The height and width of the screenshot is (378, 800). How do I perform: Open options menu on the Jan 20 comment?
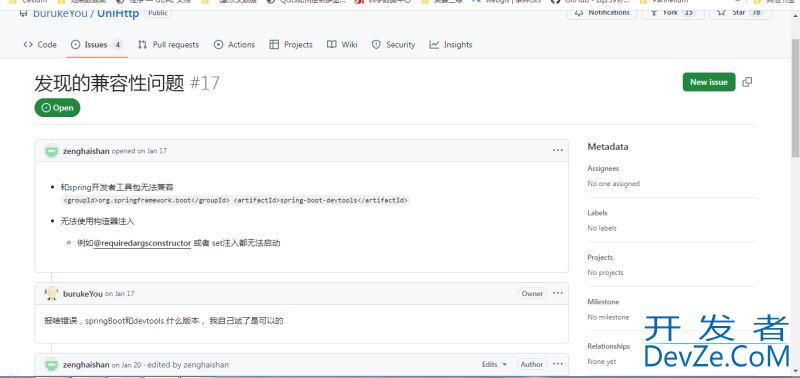(x=558, y=364)
